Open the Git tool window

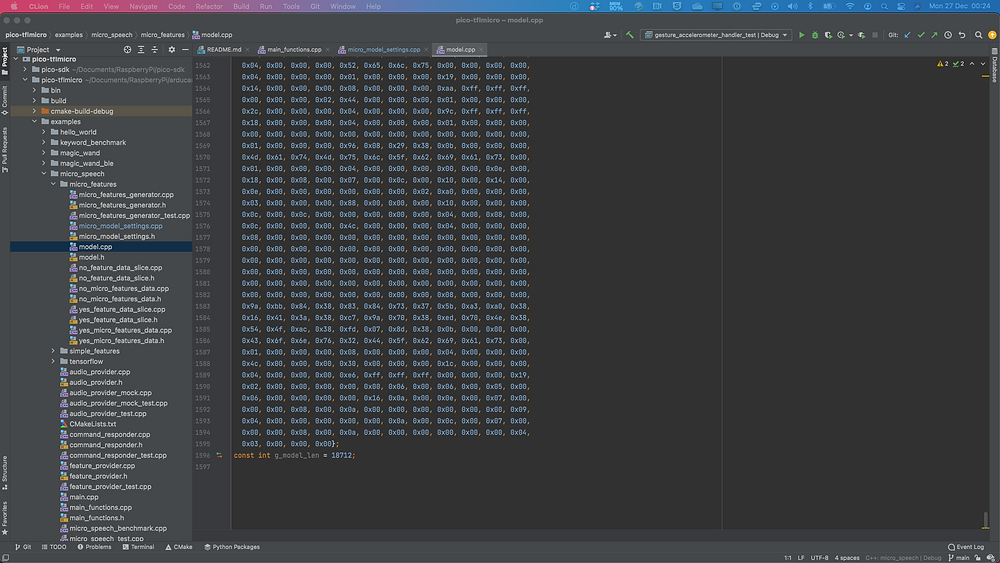pos(23,547)
